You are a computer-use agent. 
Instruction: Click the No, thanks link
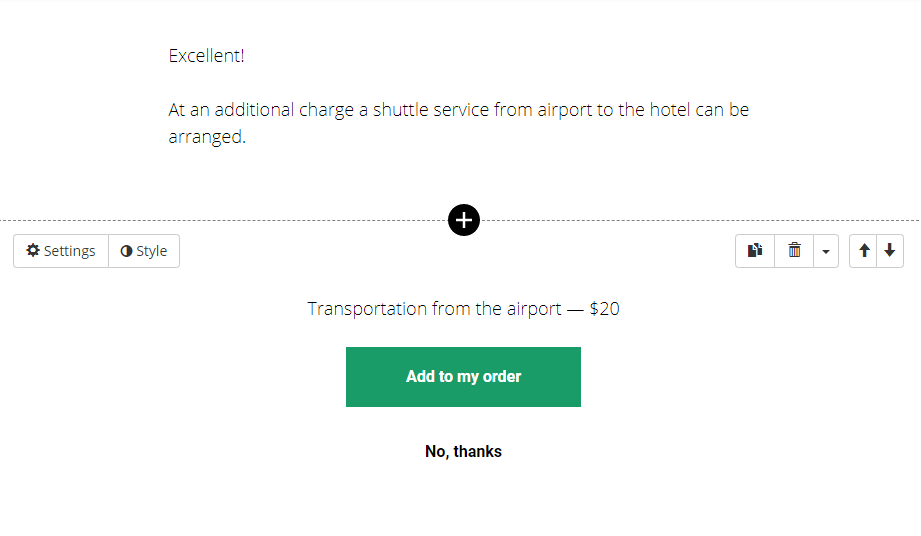[463, 451]
